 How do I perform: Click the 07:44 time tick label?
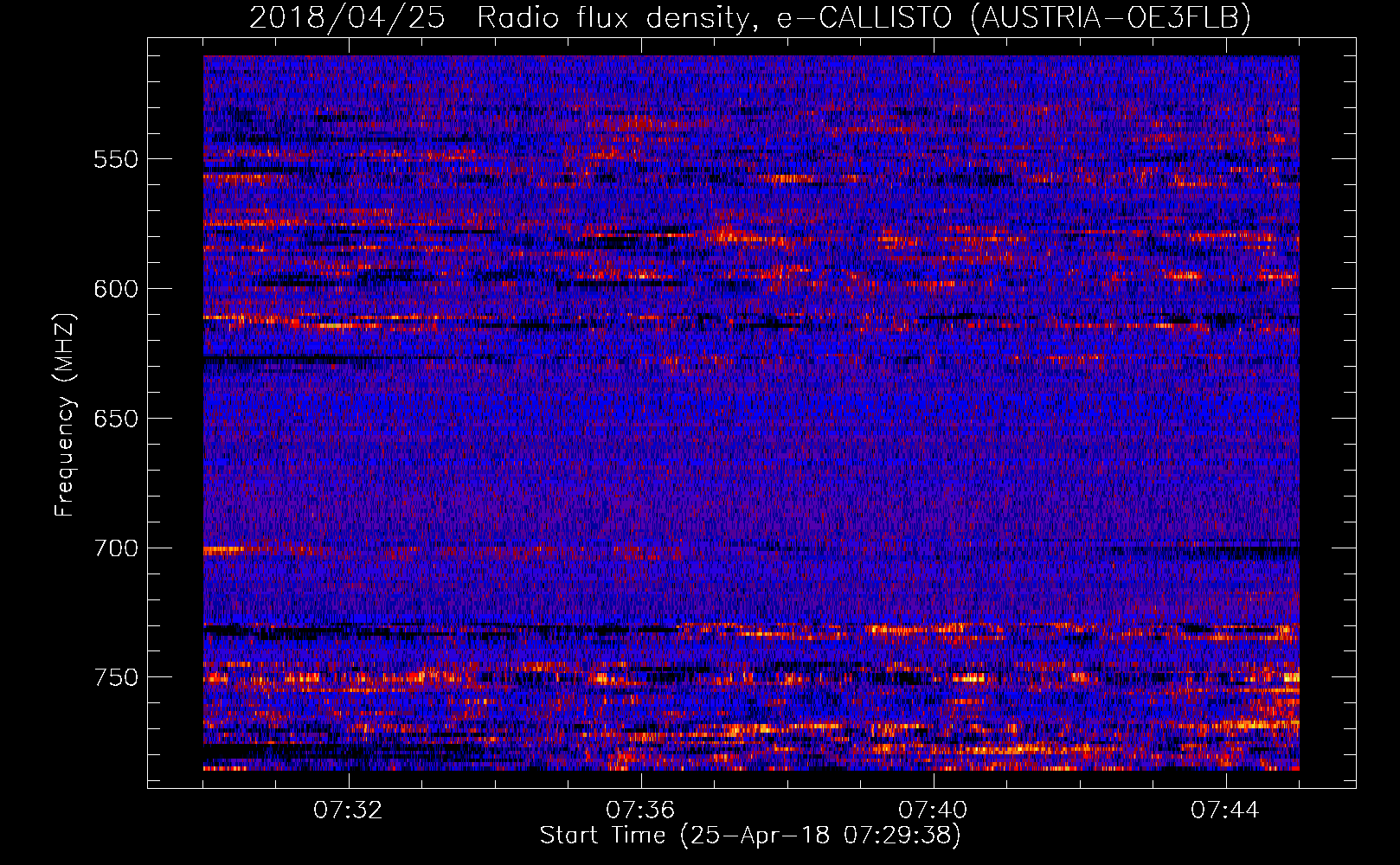1226,811
